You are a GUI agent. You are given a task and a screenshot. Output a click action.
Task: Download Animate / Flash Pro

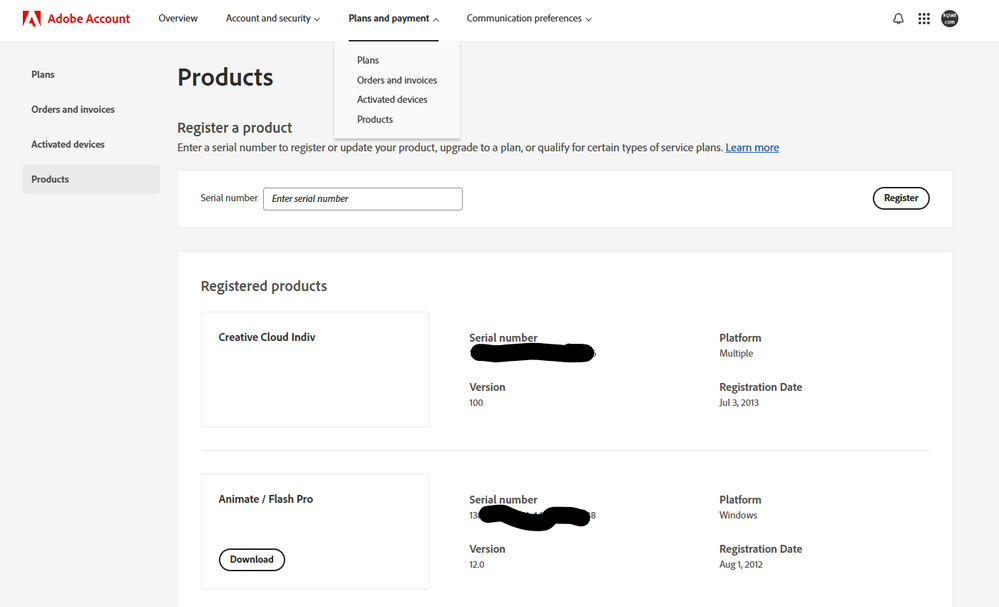252,560
